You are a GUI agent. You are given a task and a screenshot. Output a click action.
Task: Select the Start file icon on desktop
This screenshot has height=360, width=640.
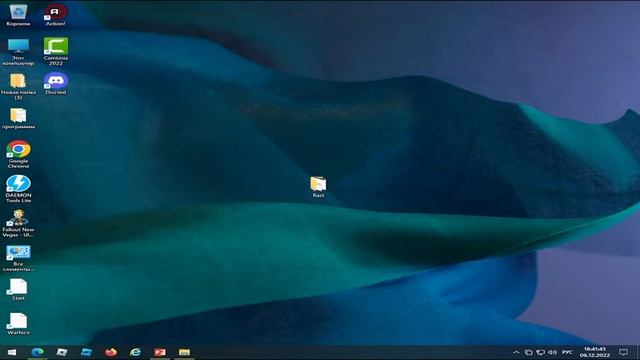point(18,290)
